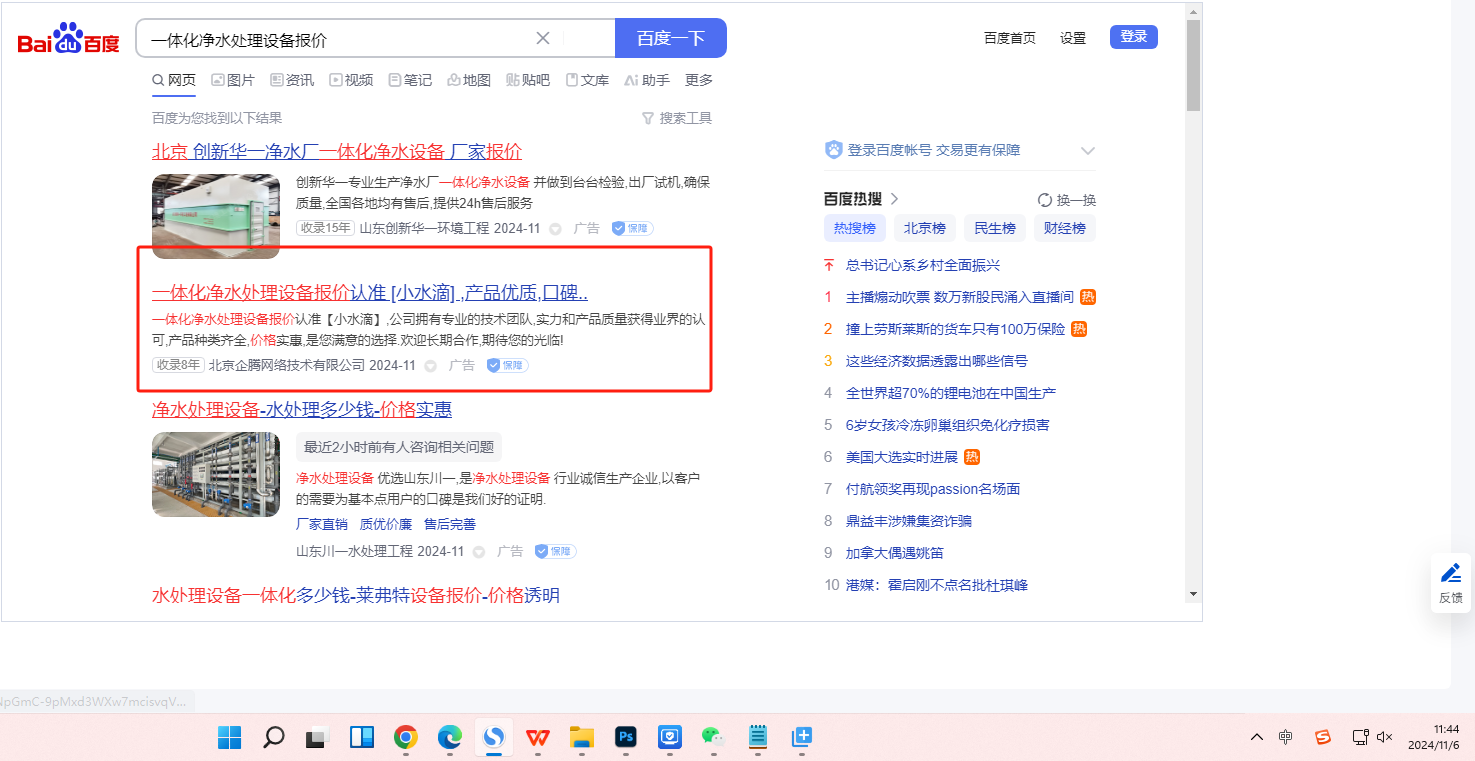Launch WPS Office from the taskbar
1475x761 pixels.
[538, 738]
